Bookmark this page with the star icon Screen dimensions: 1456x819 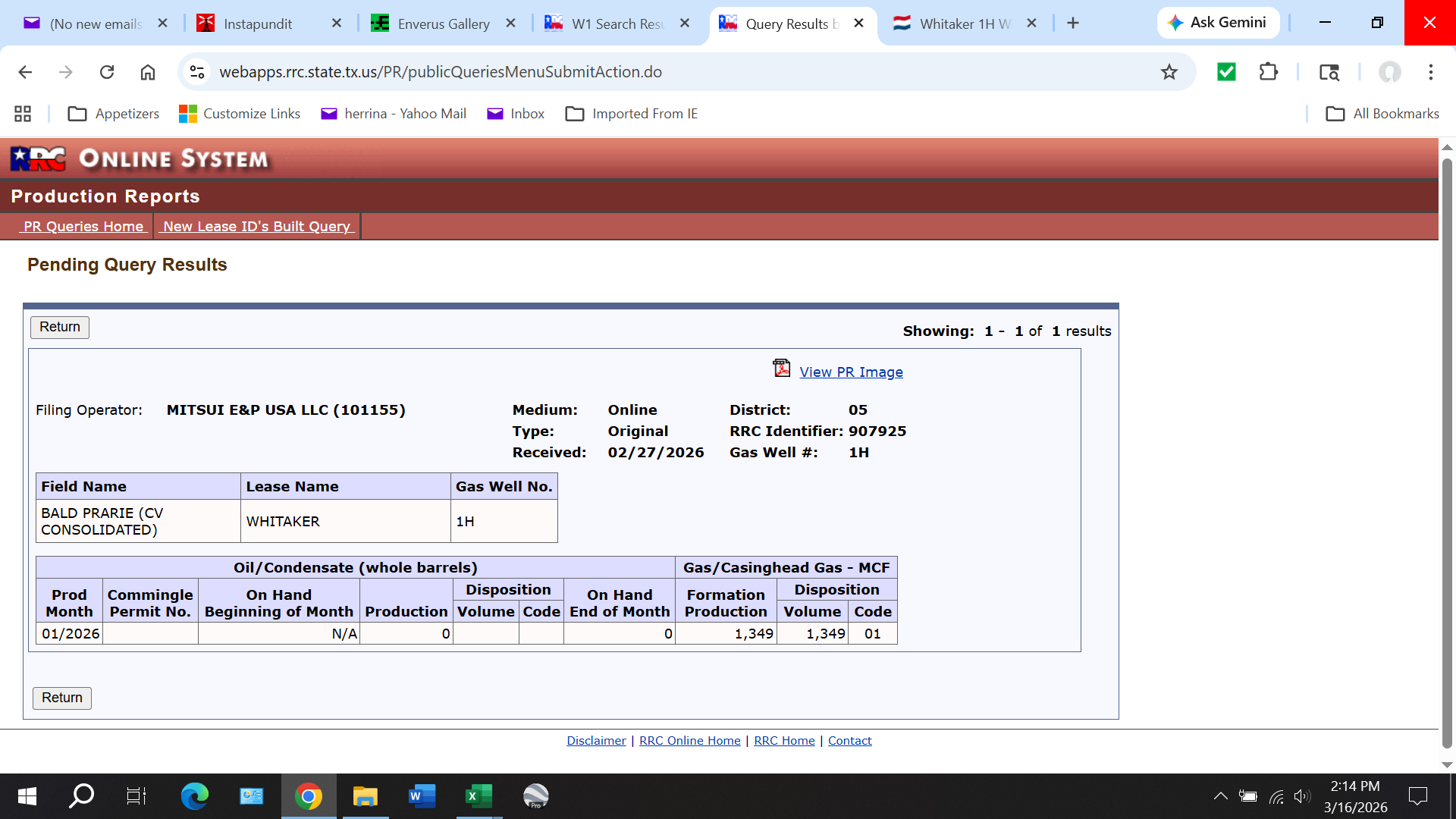point(1169,72)
